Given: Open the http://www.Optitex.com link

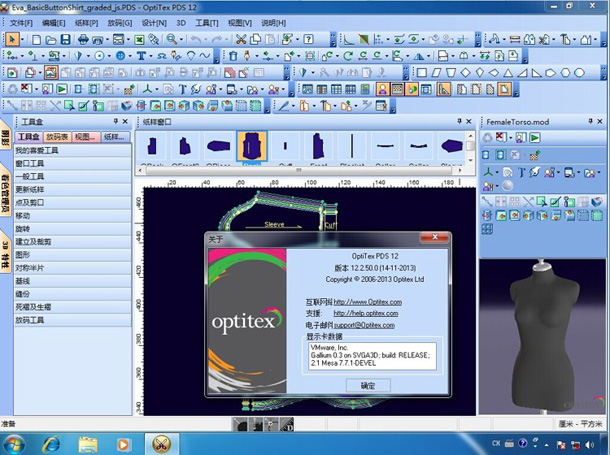Looking at the screenshot, I should [x=368, y=302].
